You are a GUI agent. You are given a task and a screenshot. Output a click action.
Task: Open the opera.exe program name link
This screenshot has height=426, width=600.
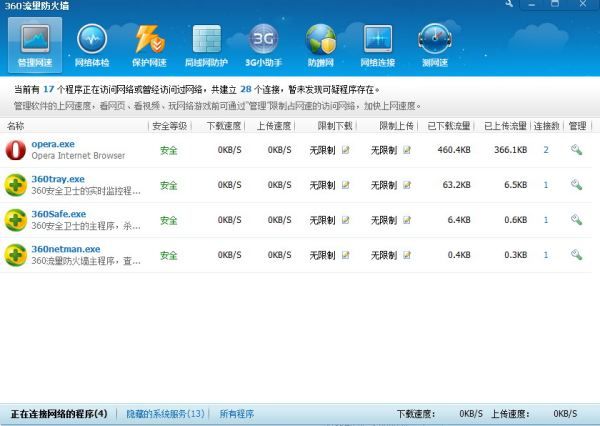(53, 144)
